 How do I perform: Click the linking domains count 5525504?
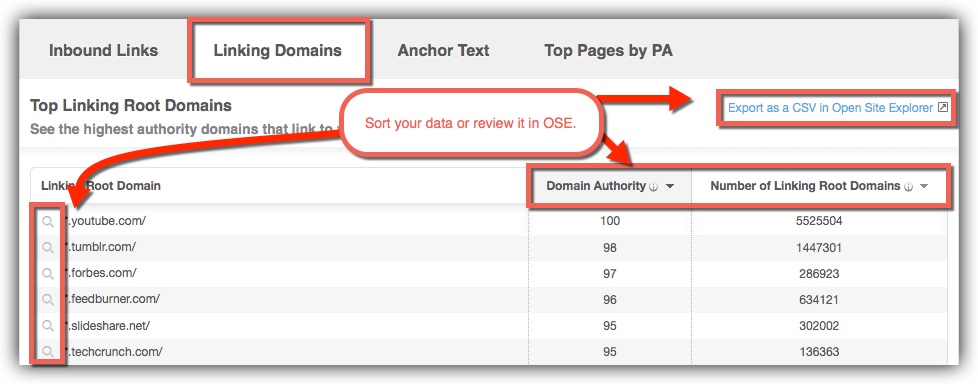819,221
